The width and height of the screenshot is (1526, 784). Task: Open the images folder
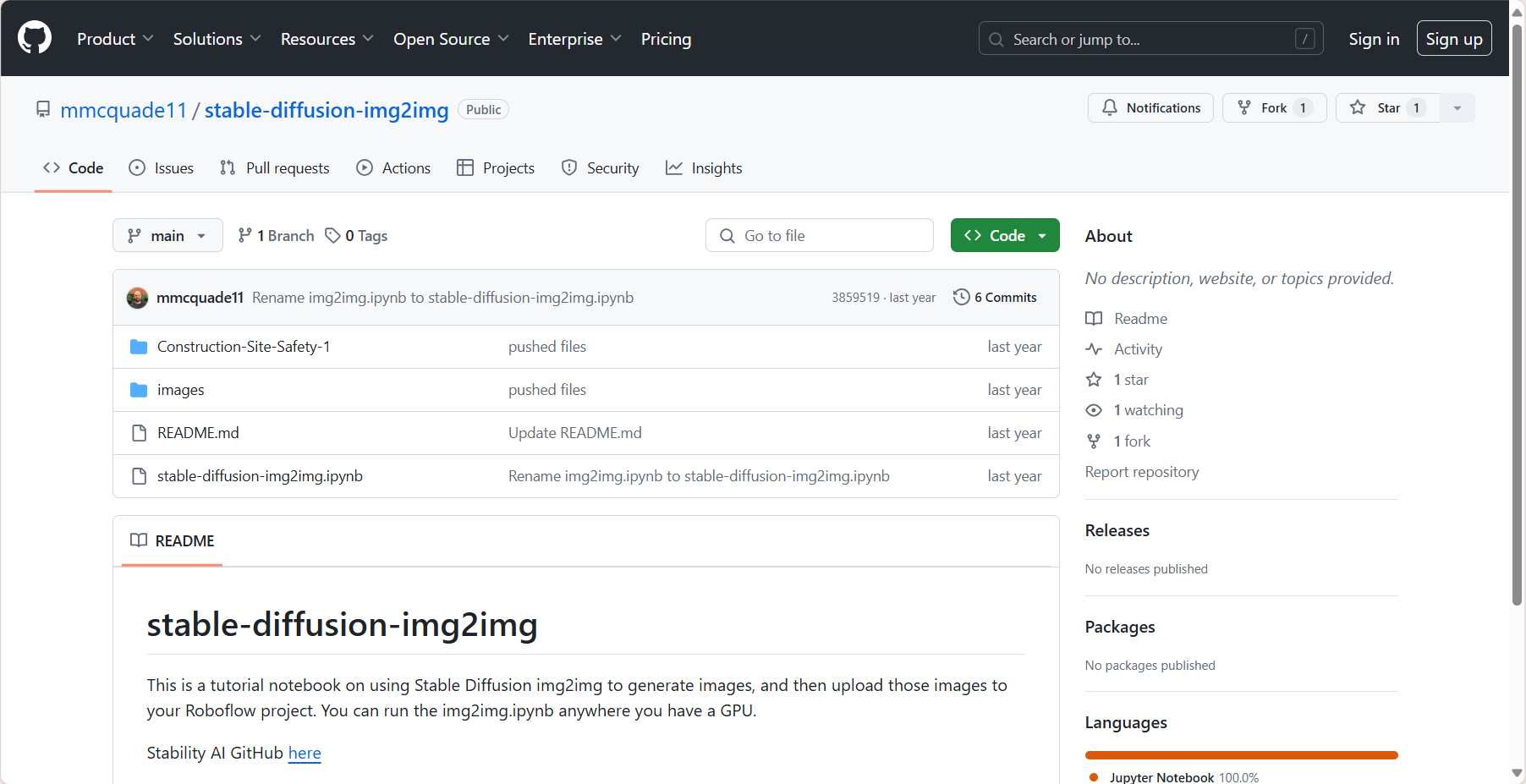180,390
